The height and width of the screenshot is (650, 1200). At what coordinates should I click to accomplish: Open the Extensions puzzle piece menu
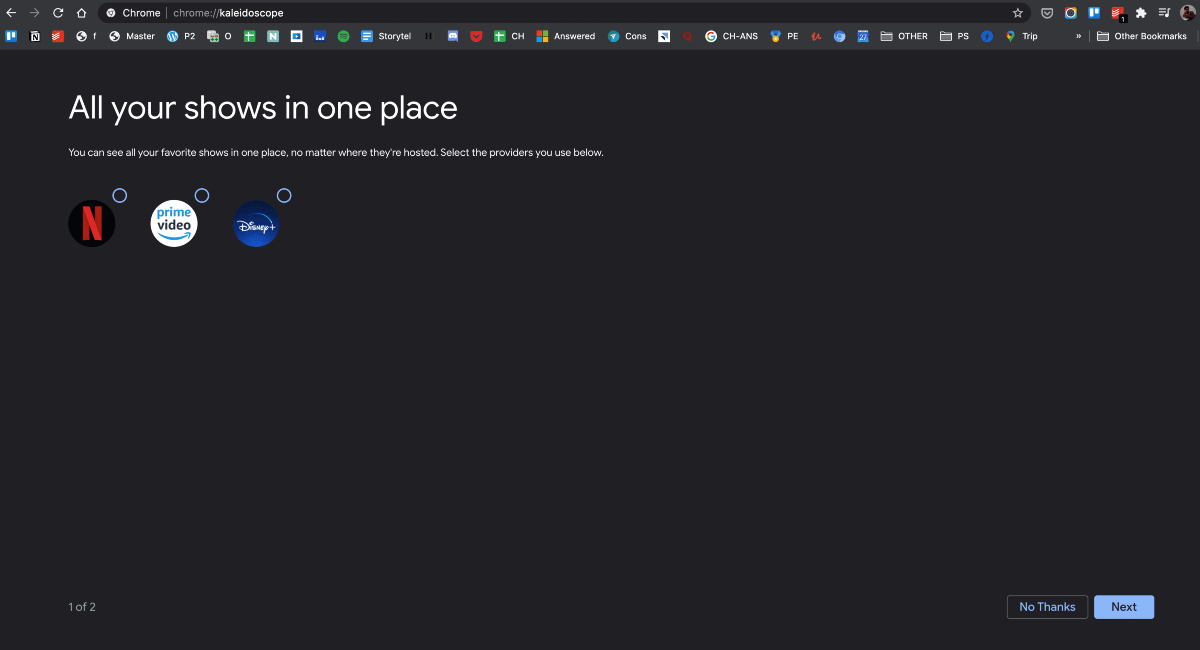tap(1141, 13)
